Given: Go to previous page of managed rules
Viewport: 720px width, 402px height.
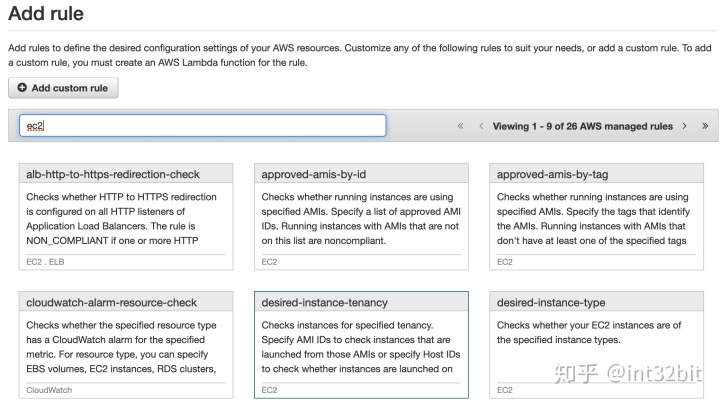Looking at the screenshot, I should click(x=481, y=126).
